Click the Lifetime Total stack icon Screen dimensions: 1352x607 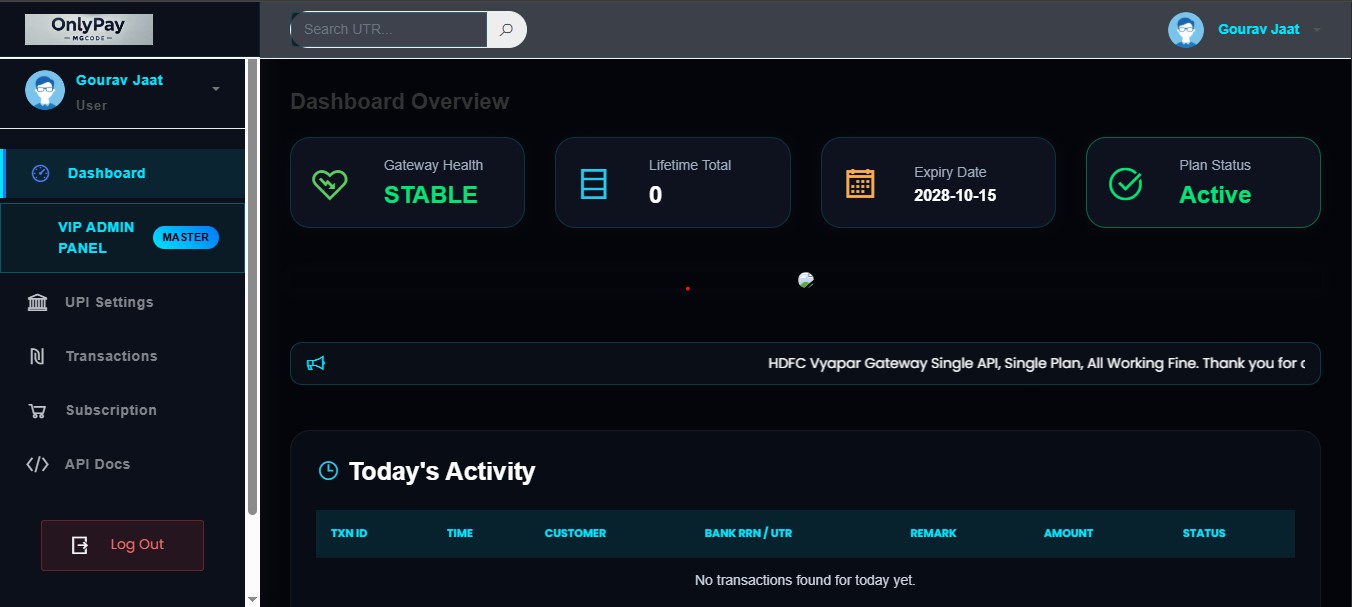tap(594, 183)
